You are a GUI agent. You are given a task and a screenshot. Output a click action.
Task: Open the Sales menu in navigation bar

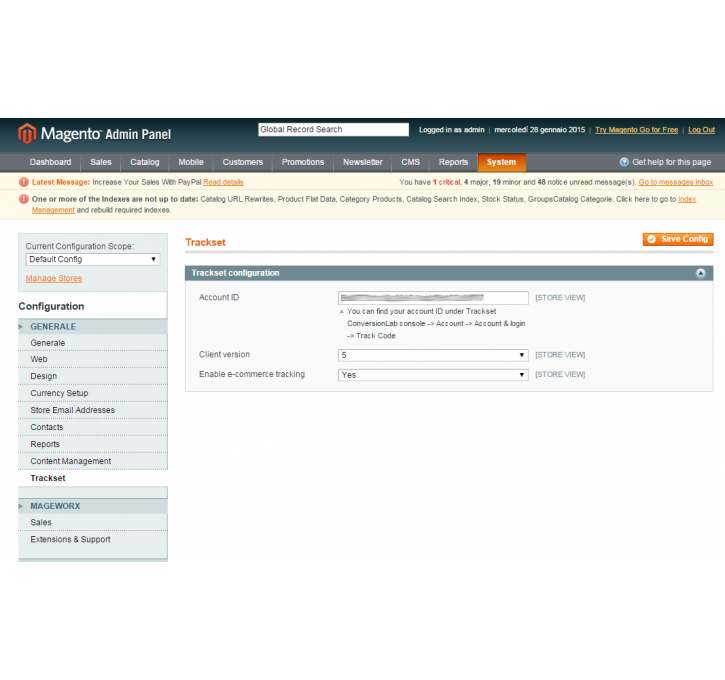[101, 162]
